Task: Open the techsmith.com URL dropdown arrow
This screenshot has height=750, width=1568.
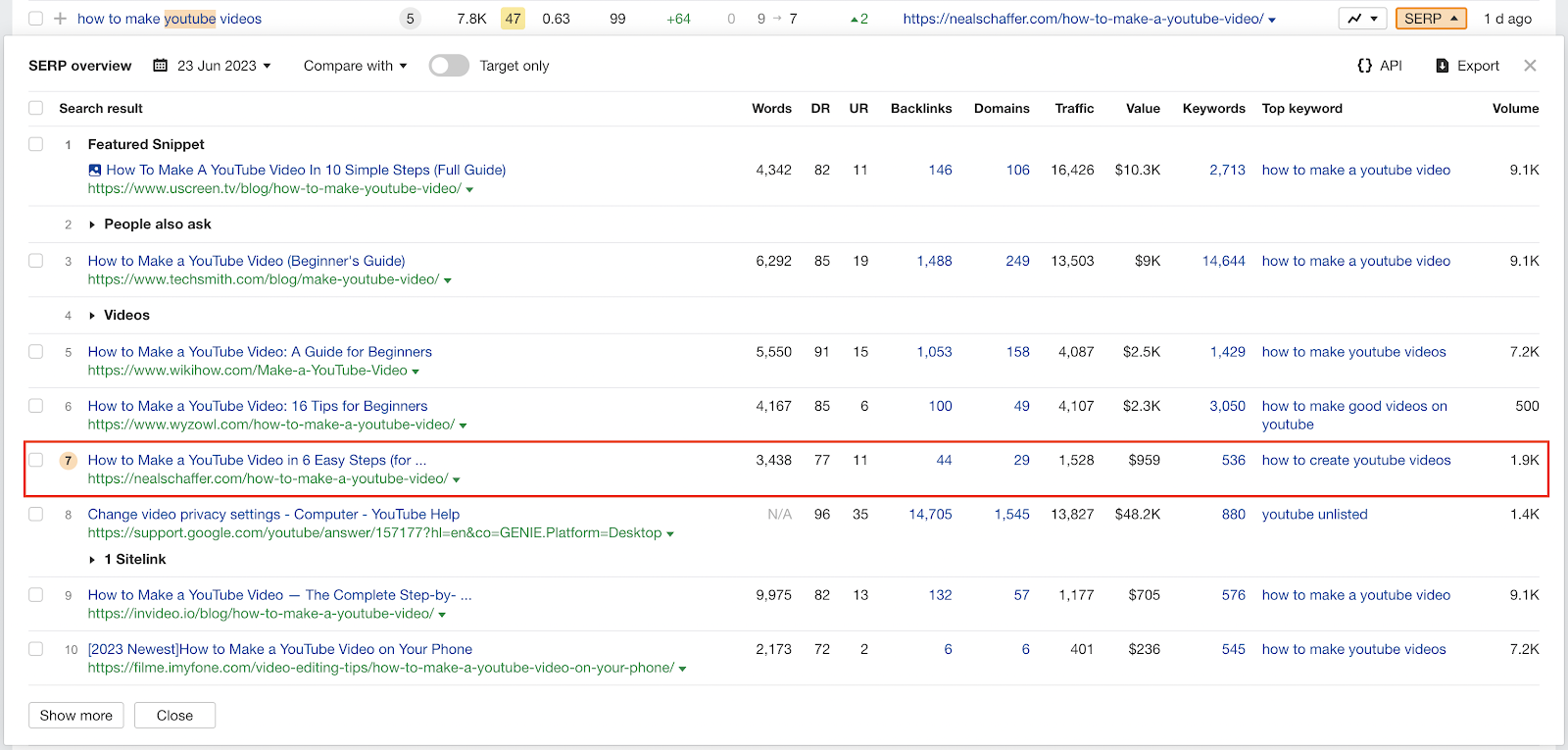Action: tap(448, 281)
